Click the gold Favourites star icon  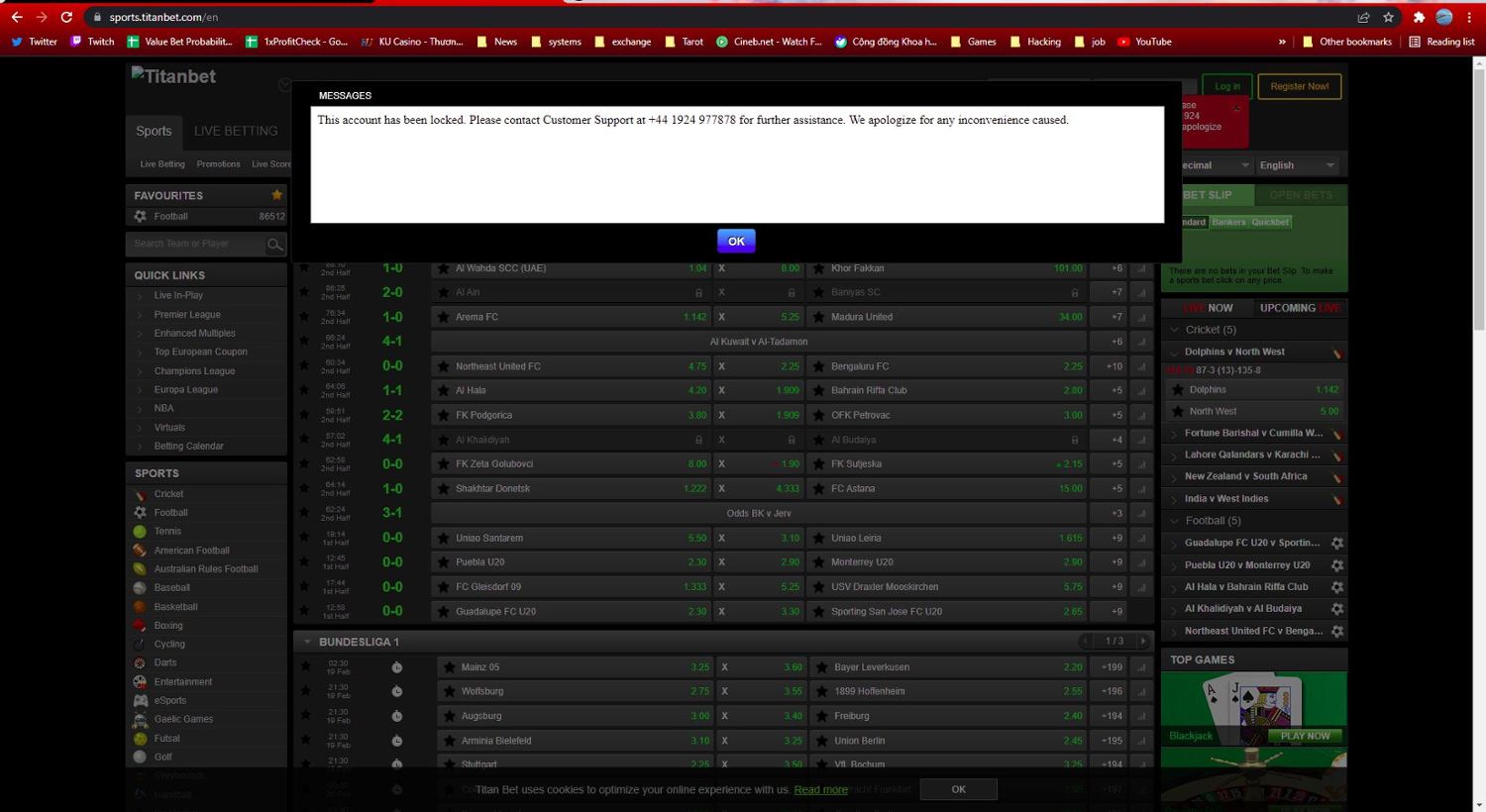tap(277, 195)
